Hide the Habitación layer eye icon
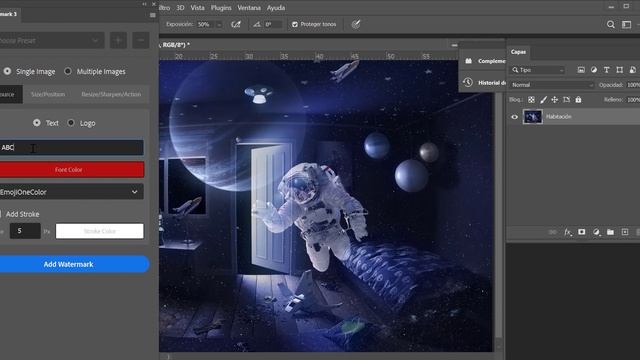This screenshot has height=360, width=640. coord(514,117)
